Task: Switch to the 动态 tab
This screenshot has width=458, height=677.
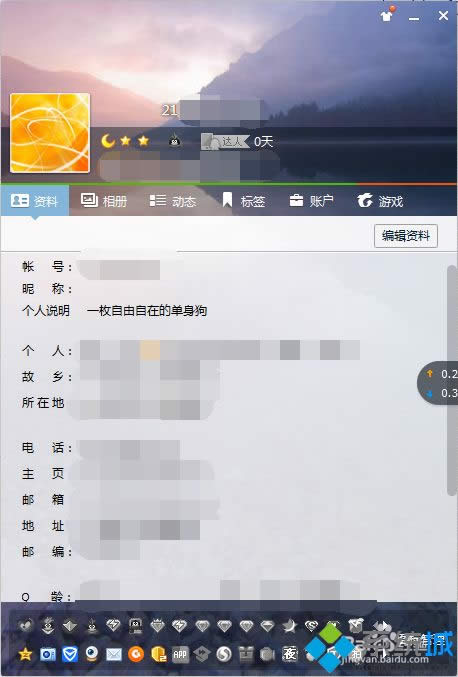Action: pos(173,201)
